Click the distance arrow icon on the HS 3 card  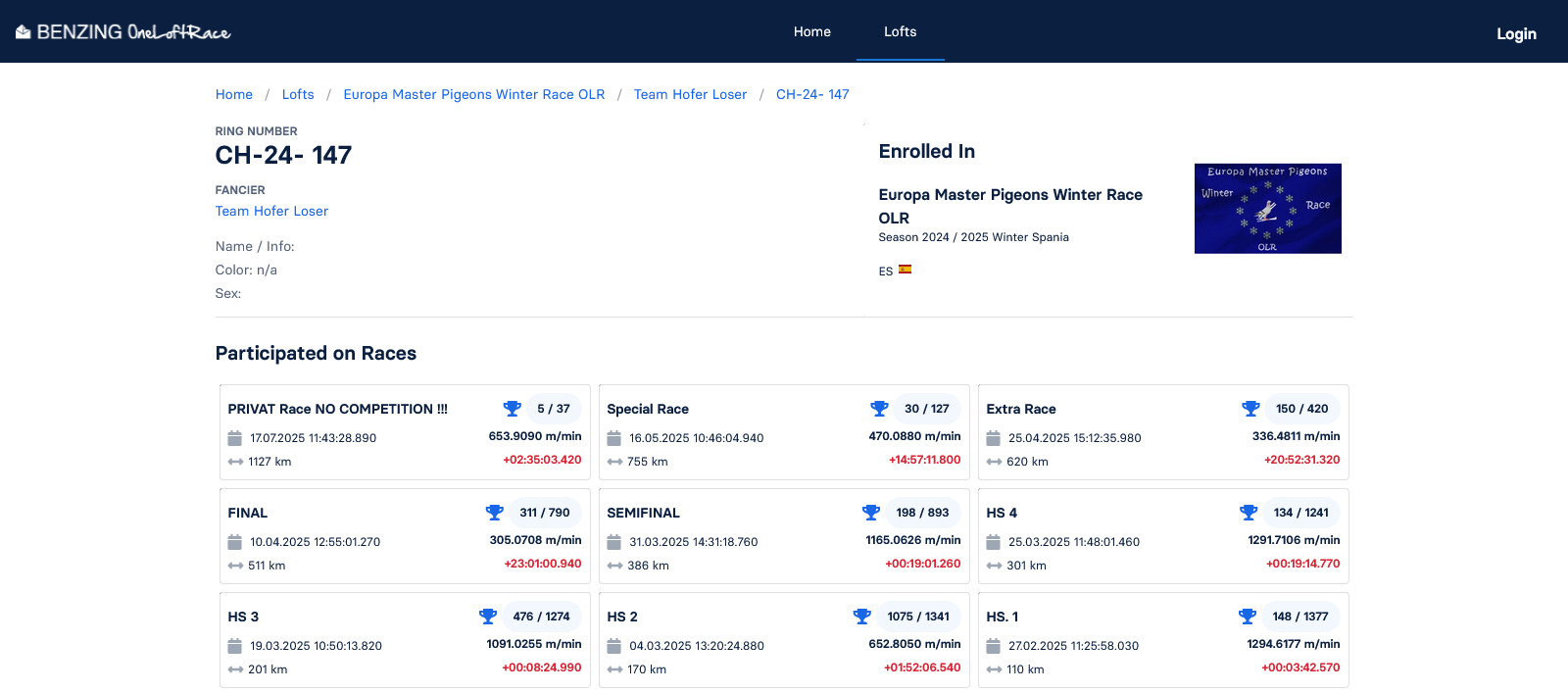(235, 669)
